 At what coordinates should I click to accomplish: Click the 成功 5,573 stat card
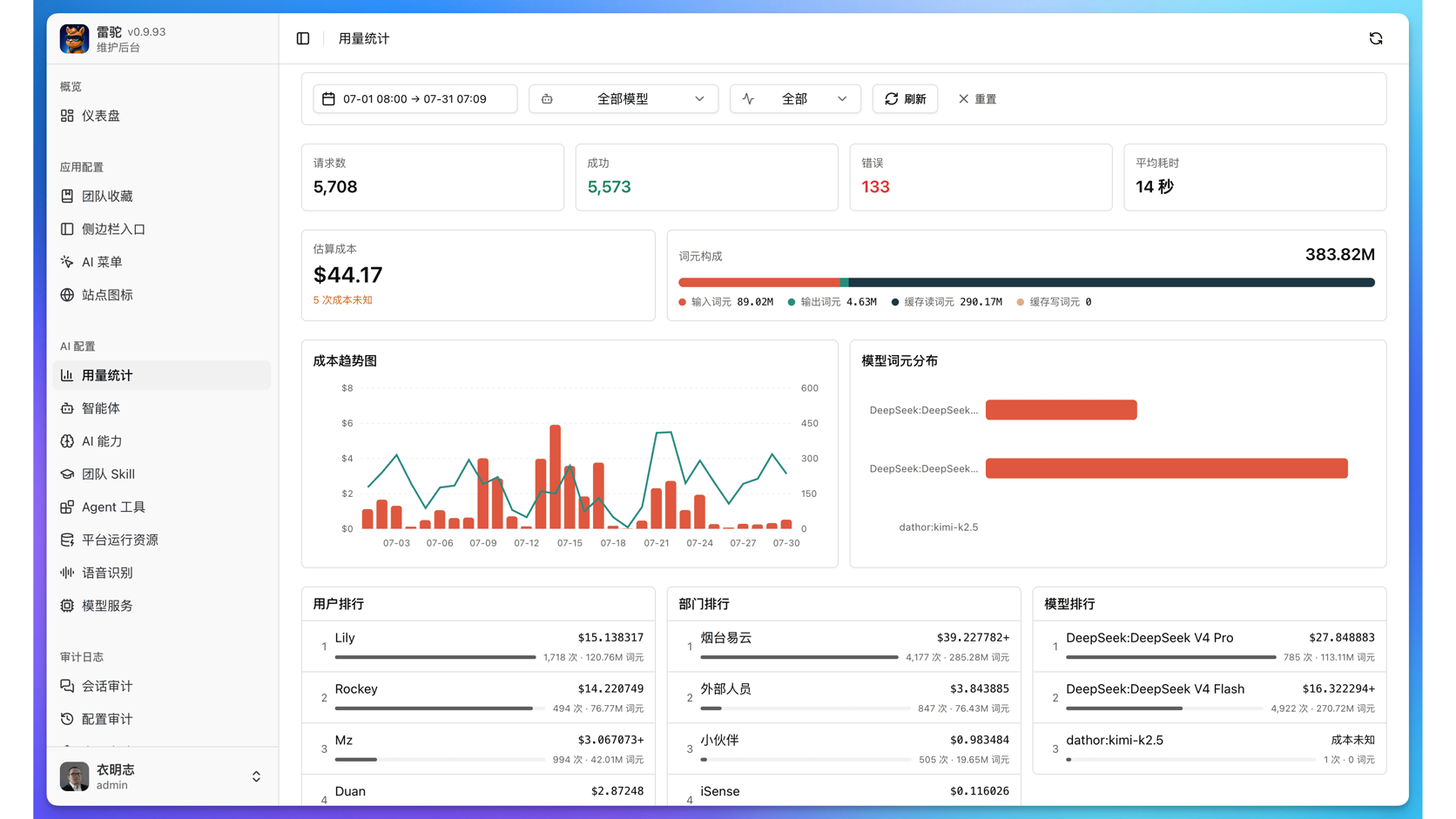[x=707, y=178]
